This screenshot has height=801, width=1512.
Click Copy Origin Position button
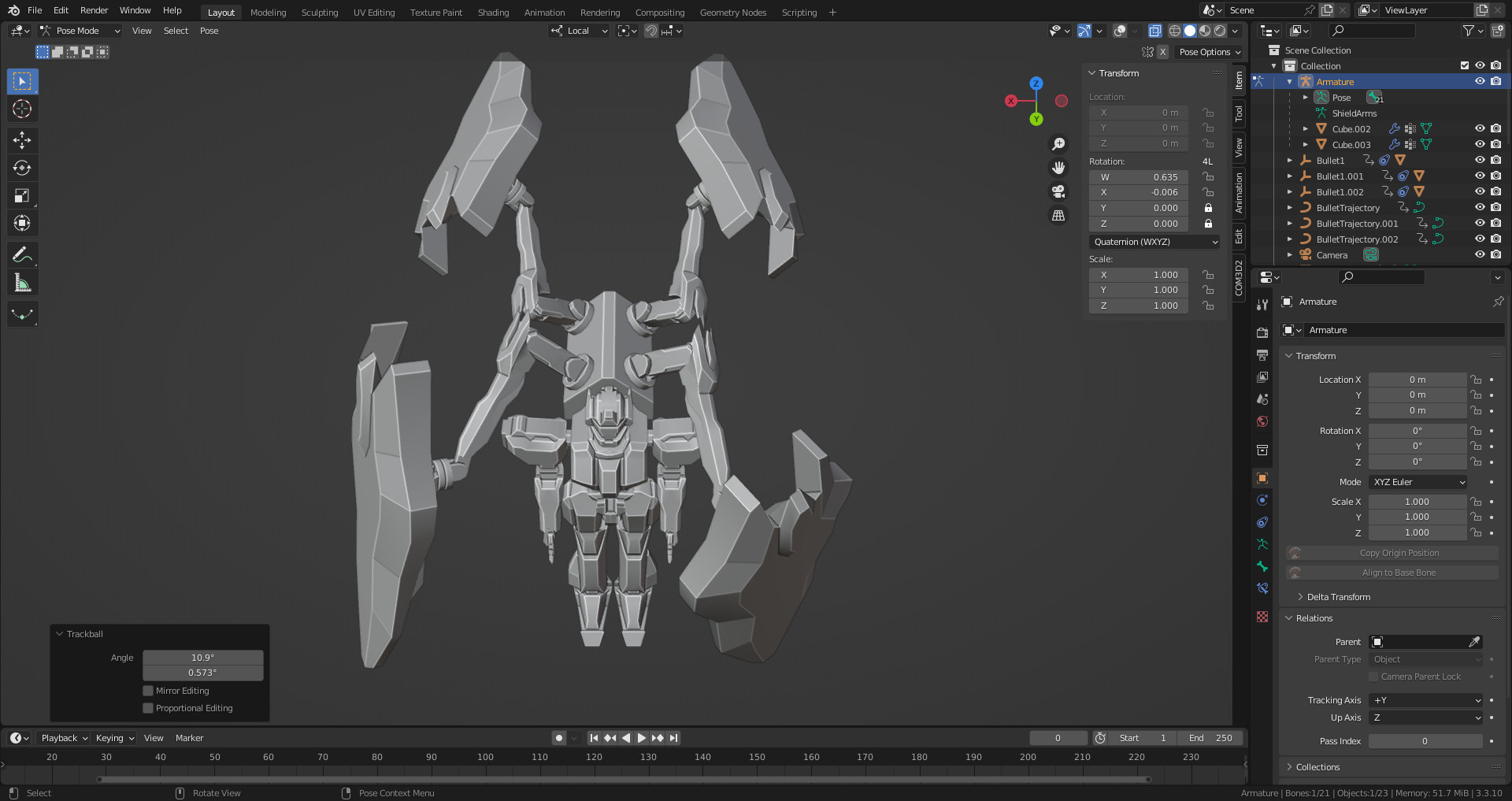click(x=1392, y=553)
